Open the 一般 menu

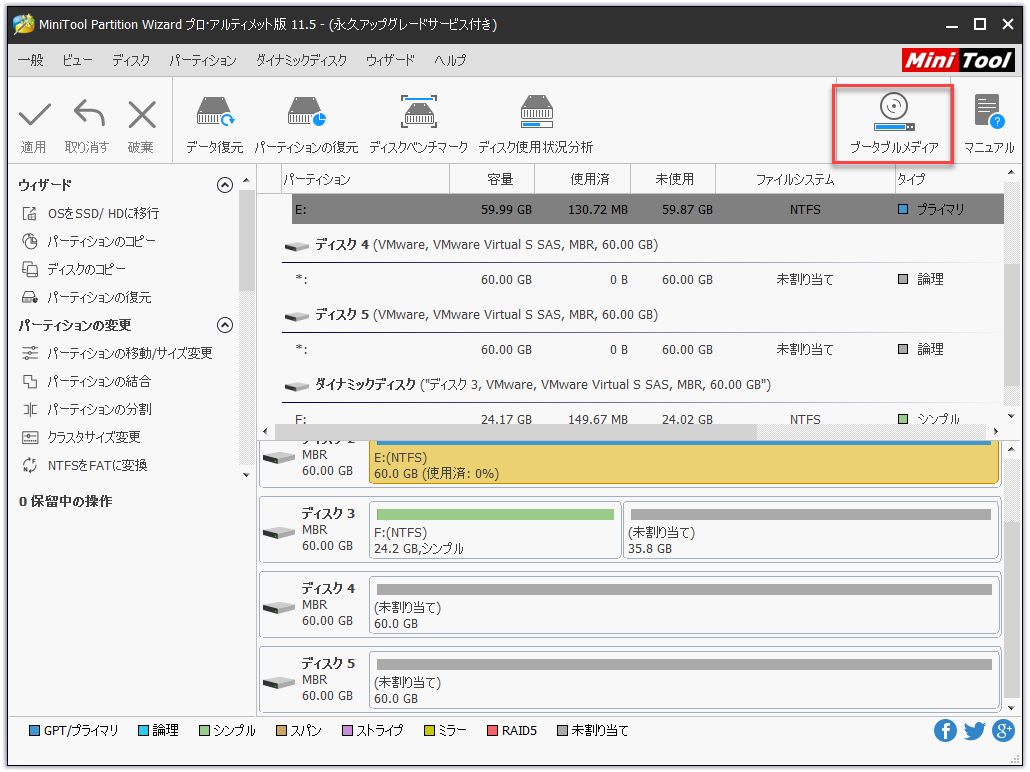coord(31,60)
